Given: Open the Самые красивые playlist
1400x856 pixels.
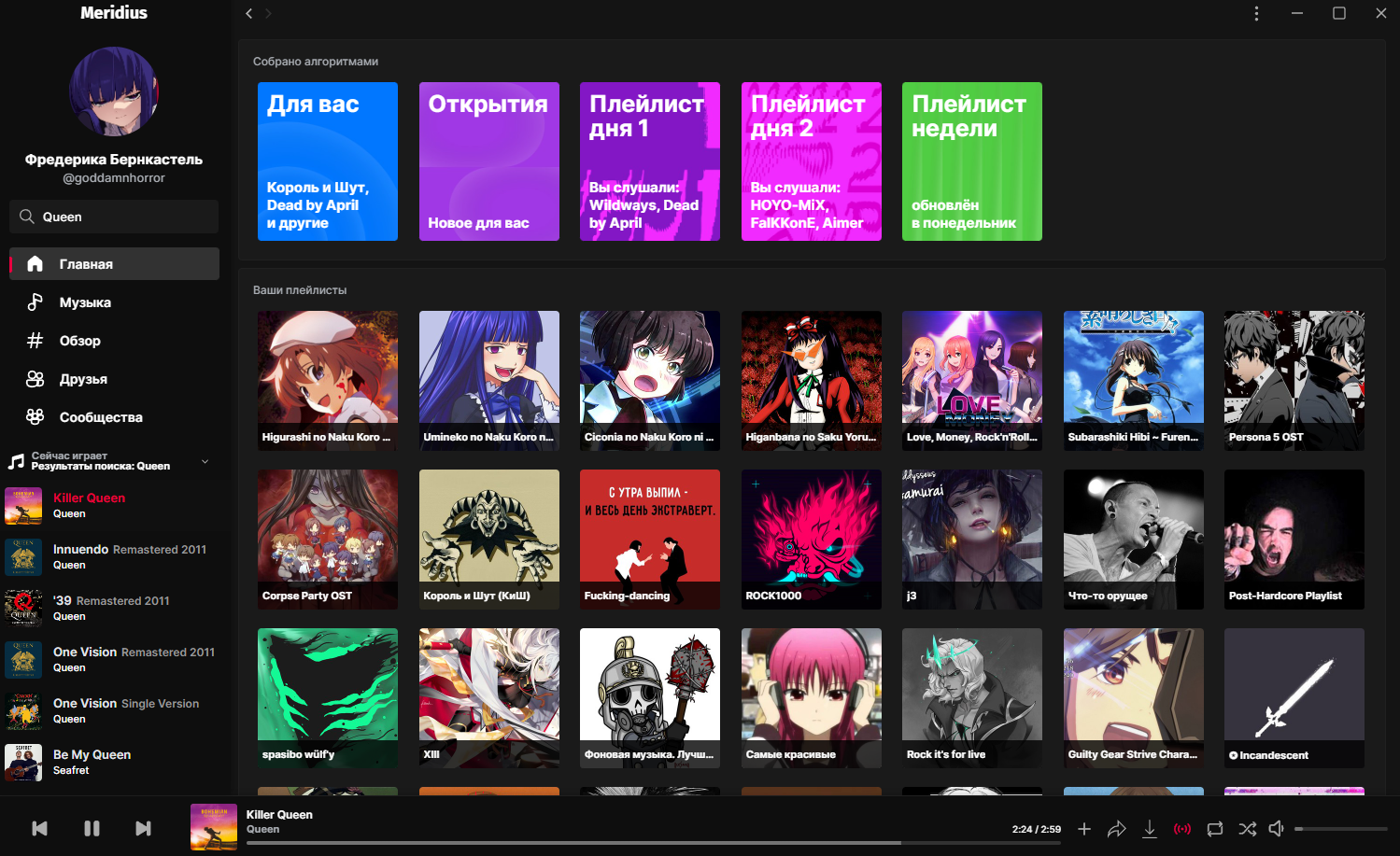Looking at the screenshot, I should tap(812, 698).
